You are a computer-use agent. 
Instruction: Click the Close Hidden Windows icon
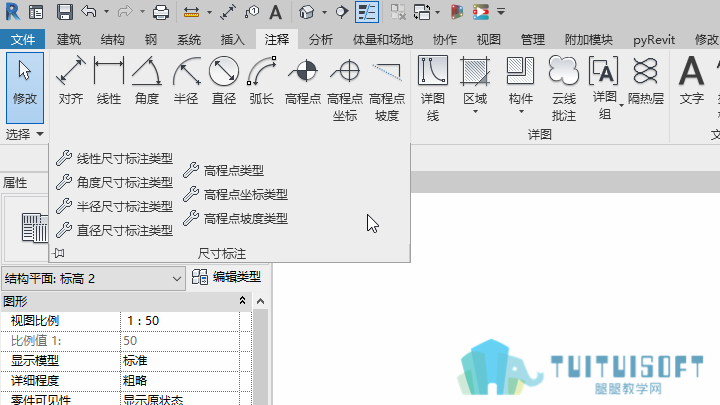[398, 12]
